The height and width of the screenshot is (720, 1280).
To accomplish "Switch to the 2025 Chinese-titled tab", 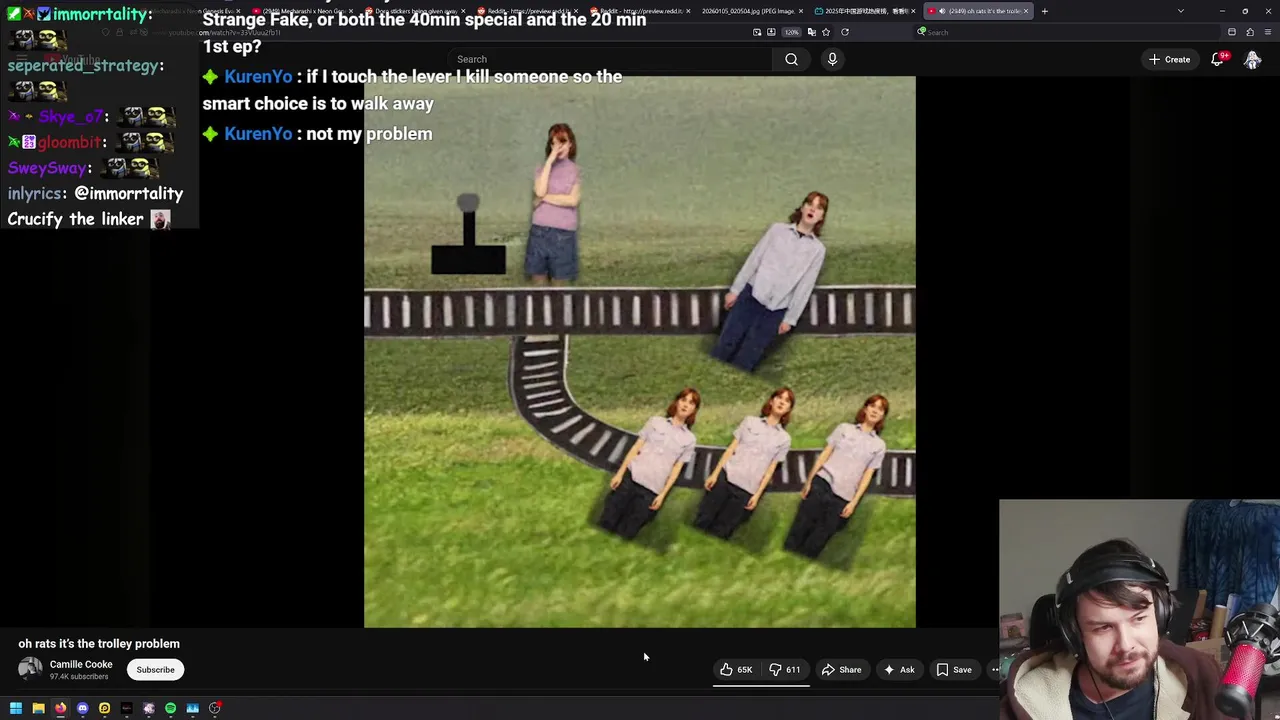I will (x=862, y=11).
